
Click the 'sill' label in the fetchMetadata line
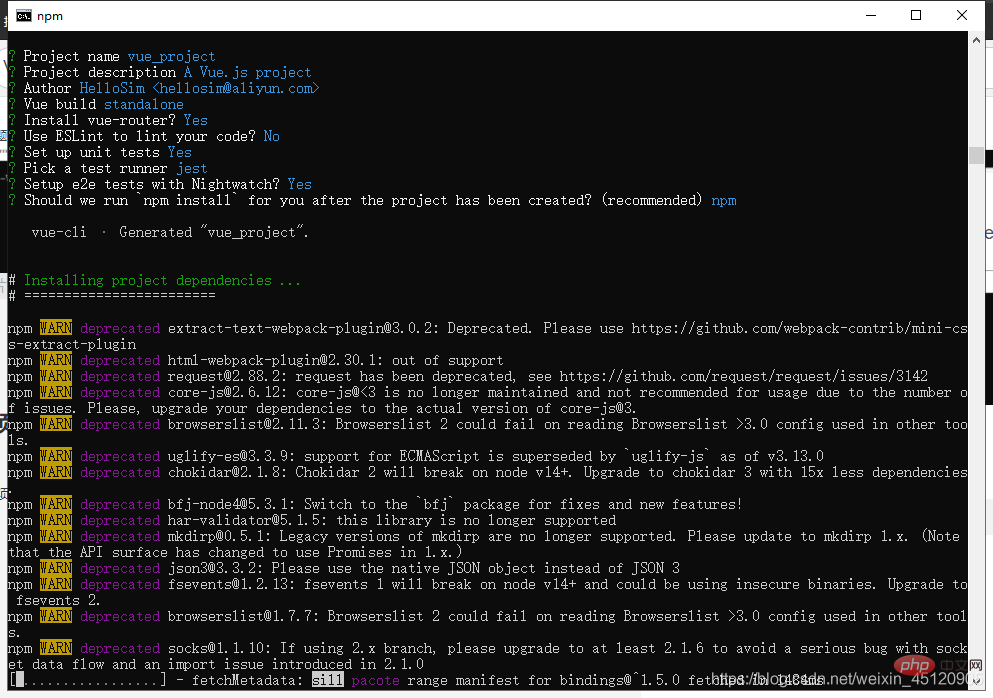click(327, 680)
